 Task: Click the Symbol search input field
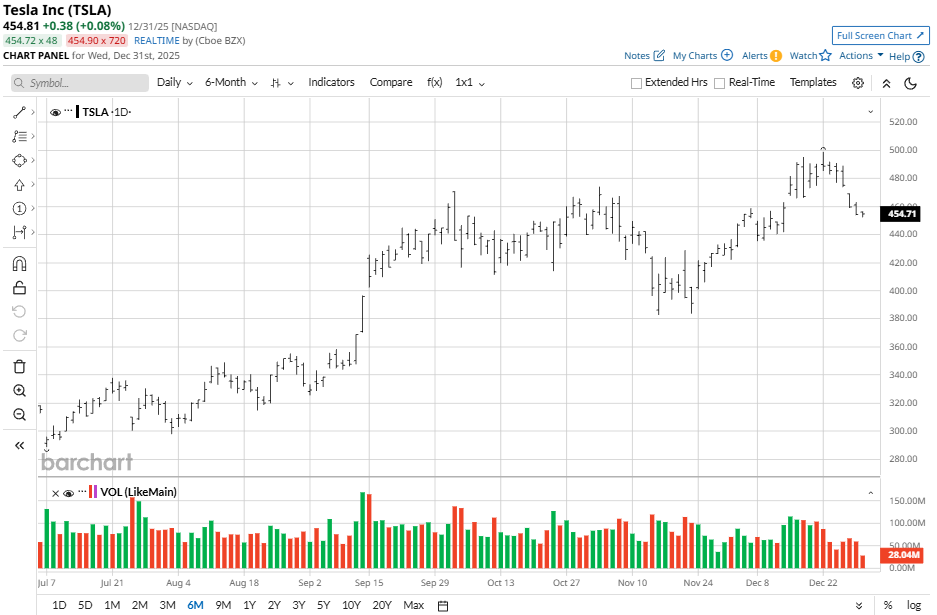coord(79,83)
